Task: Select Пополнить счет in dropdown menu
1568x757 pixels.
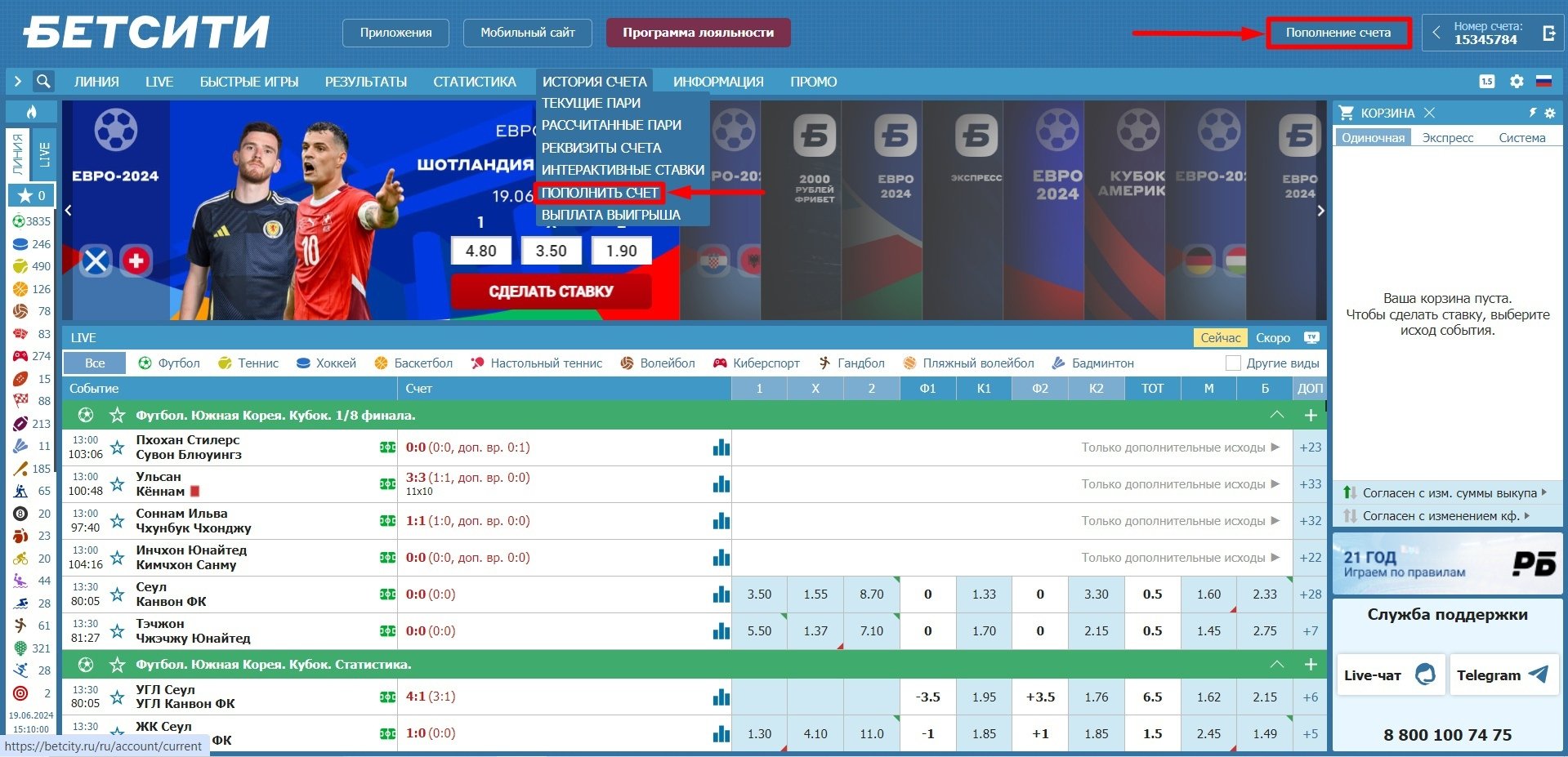Action: (x=600, y=193)
